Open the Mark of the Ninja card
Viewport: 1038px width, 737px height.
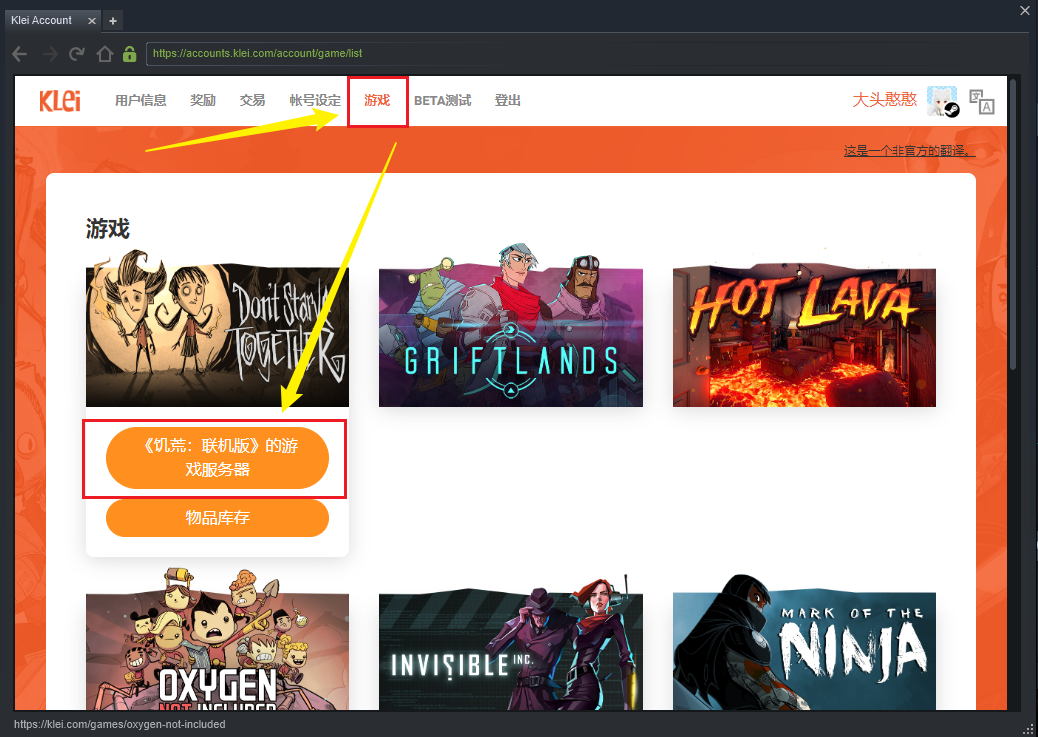804,643
